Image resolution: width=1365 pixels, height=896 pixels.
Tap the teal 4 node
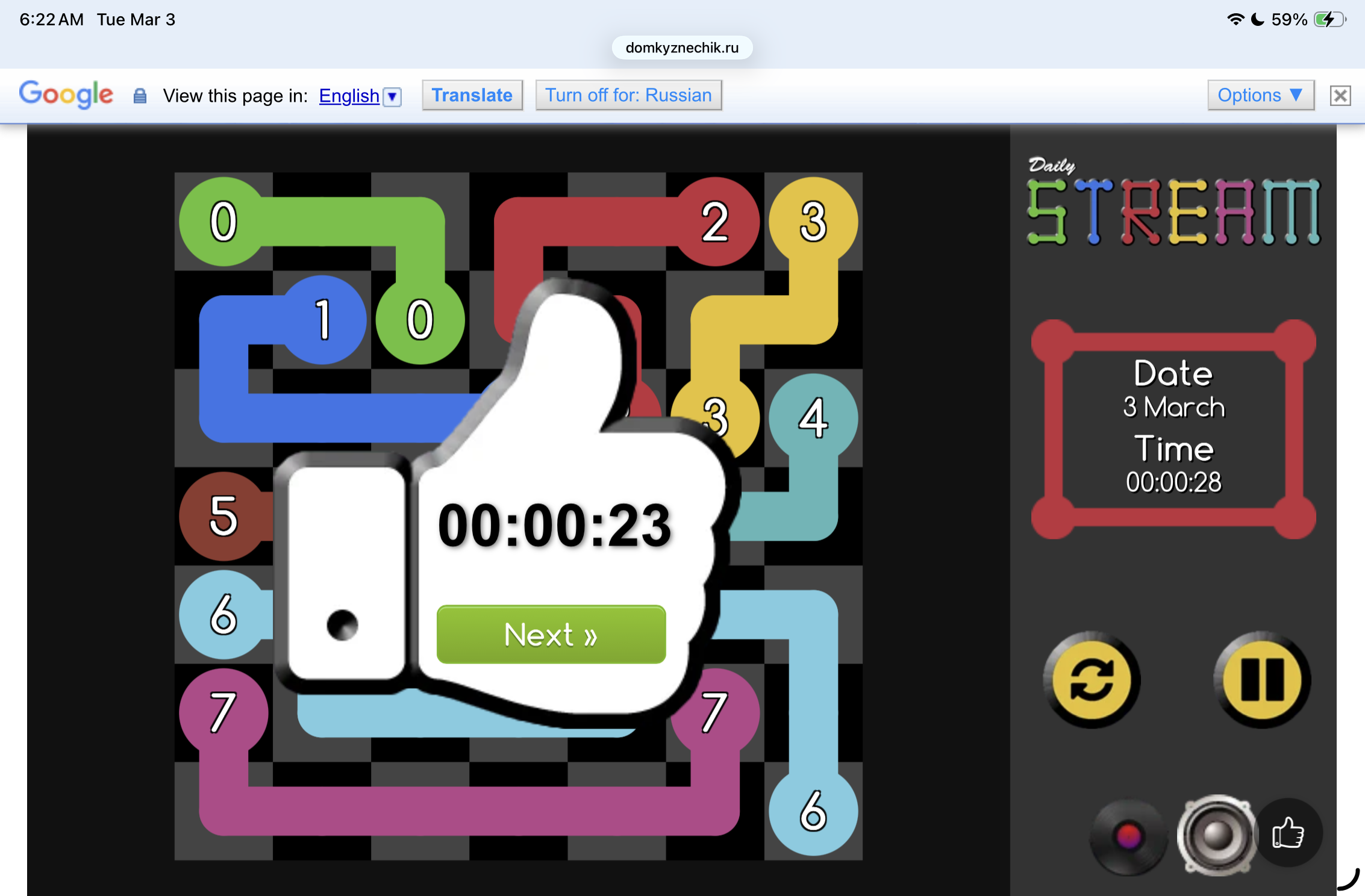(x=813, y=418)
